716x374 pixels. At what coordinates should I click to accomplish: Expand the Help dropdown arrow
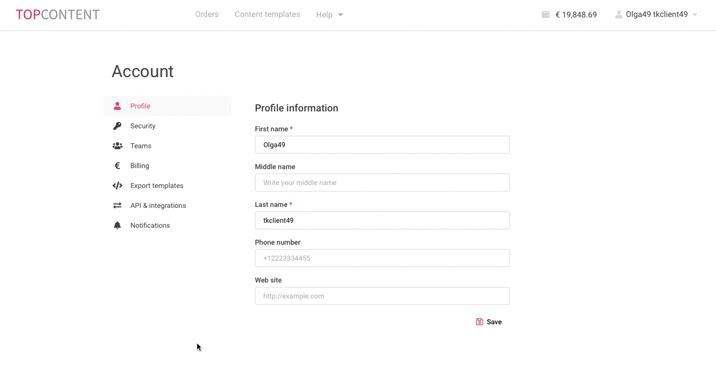(x=340, y=15)
